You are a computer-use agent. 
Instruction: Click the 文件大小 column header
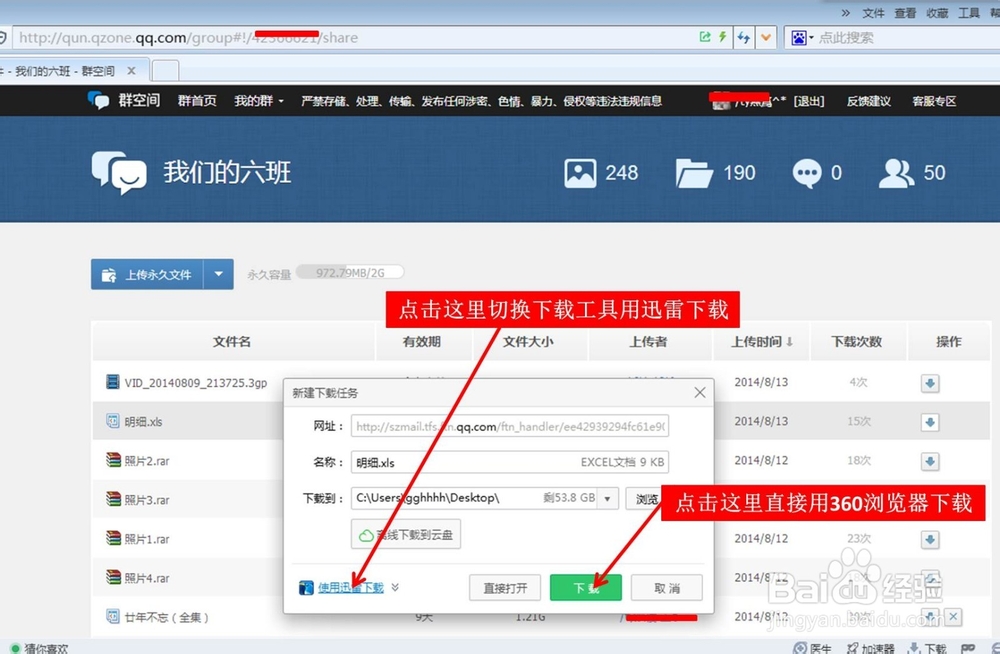528,342
